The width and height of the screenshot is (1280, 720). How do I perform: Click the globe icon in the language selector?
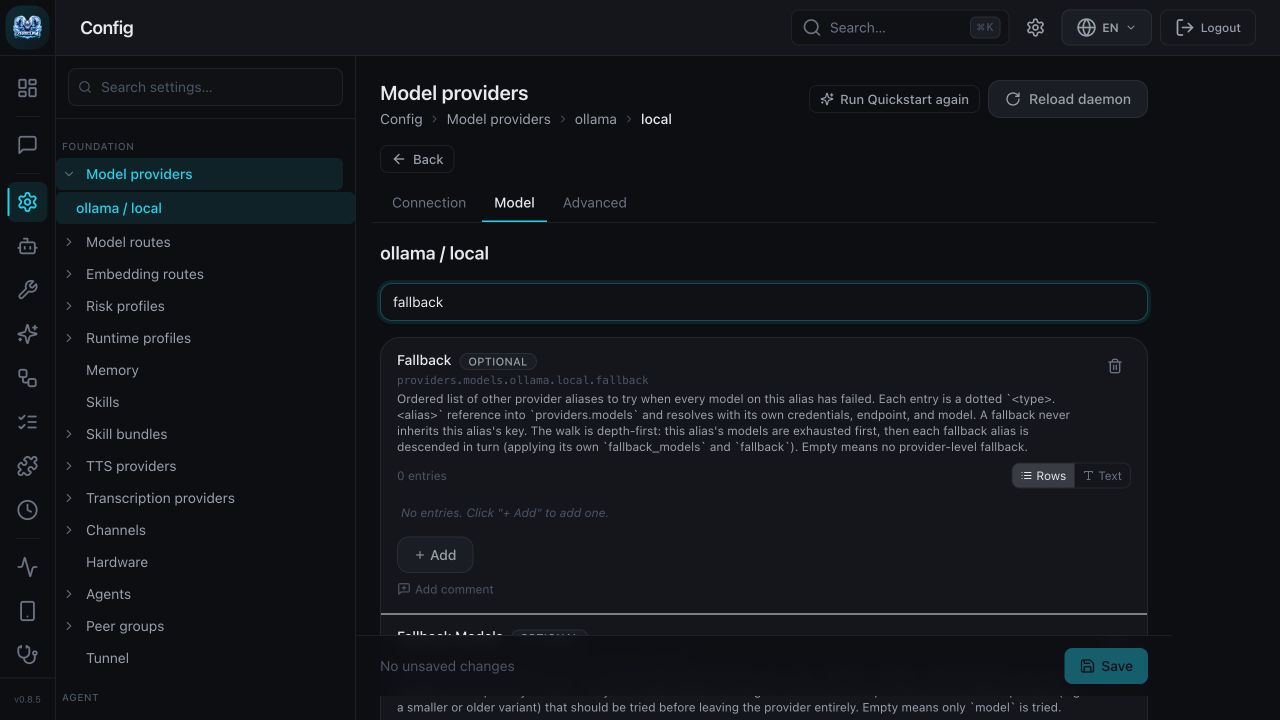[1086, 28]
